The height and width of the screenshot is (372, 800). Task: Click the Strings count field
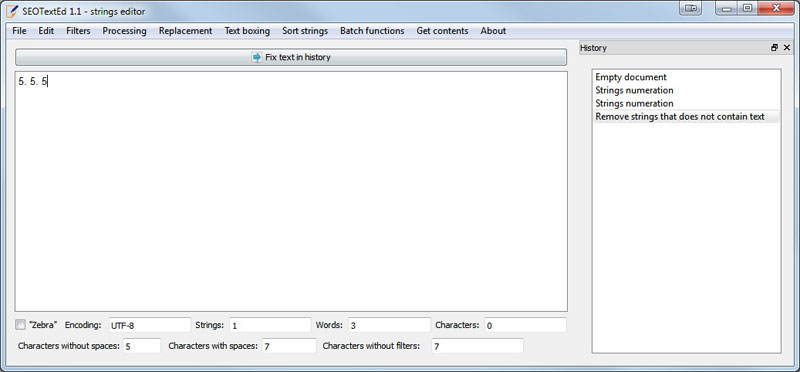click(270, 325)
